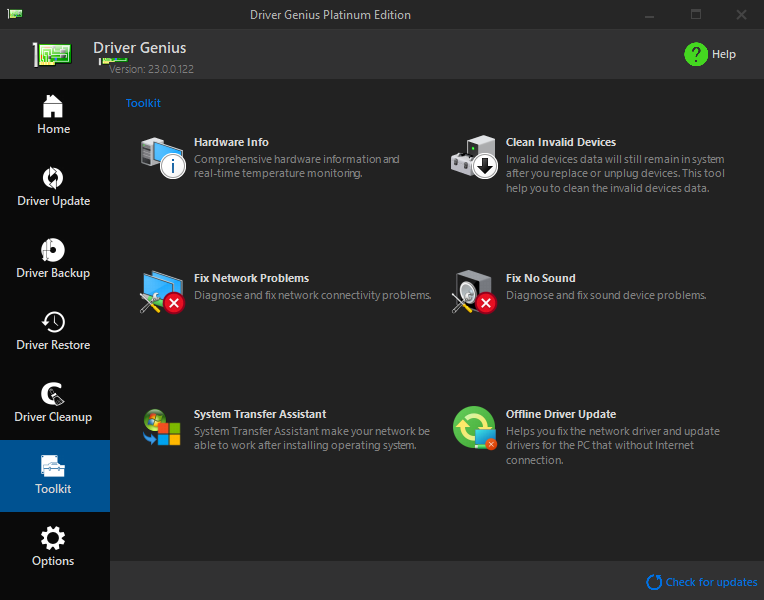Maximize the Driver Genius window
Screen dimensions: 764x600
(x=696, y=15)
